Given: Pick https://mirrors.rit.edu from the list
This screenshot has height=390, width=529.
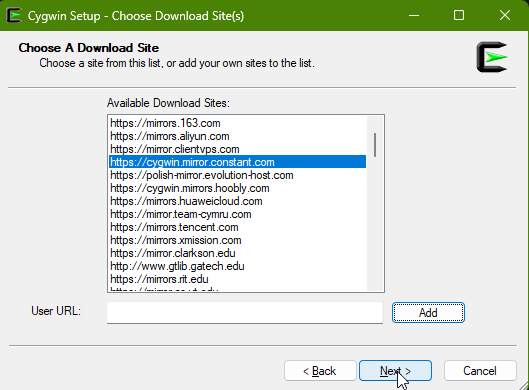Looking at the screenshot, I should point(238,279).
